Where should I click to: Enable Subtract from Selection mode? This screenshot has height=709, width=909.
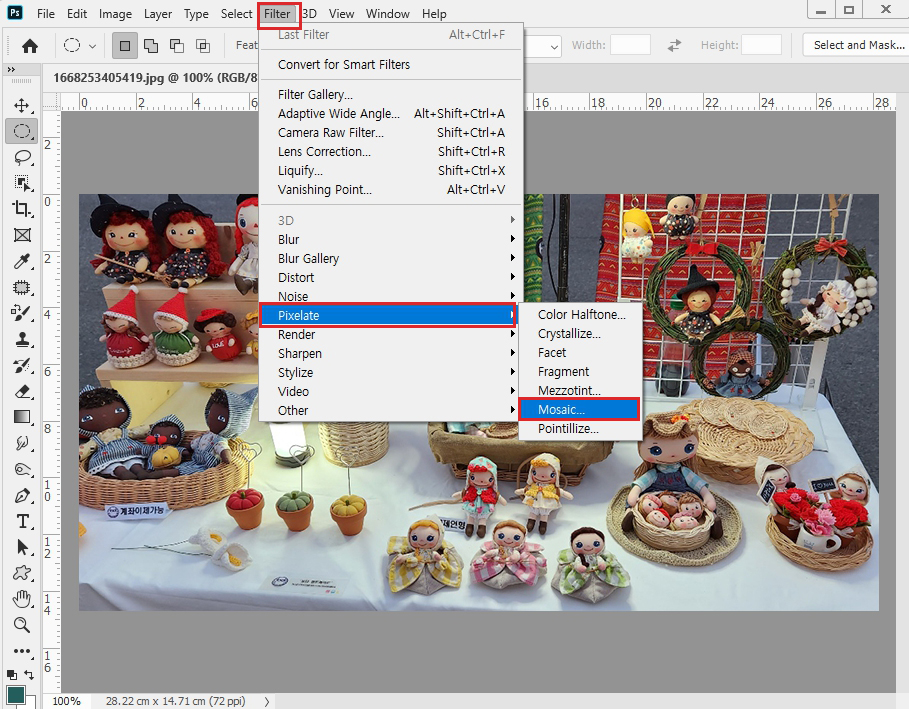point(177,46)
